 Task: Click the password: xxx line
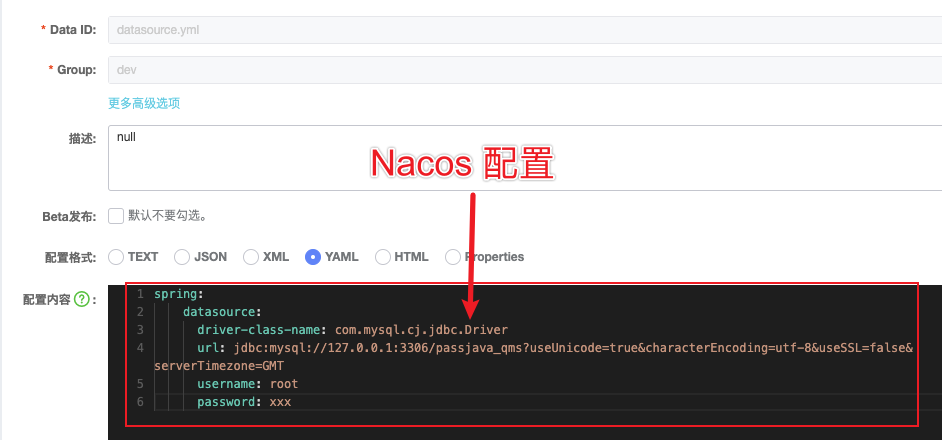tap(243, 402)
